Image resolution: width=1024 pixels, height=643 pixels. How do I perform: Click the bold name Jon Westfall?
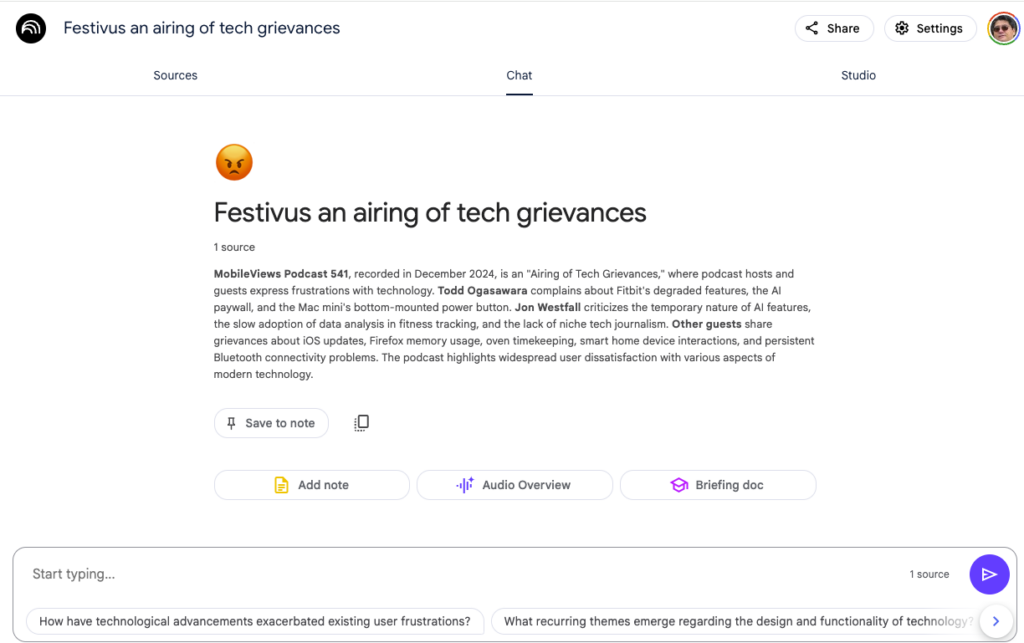click(x=547, y=307)
